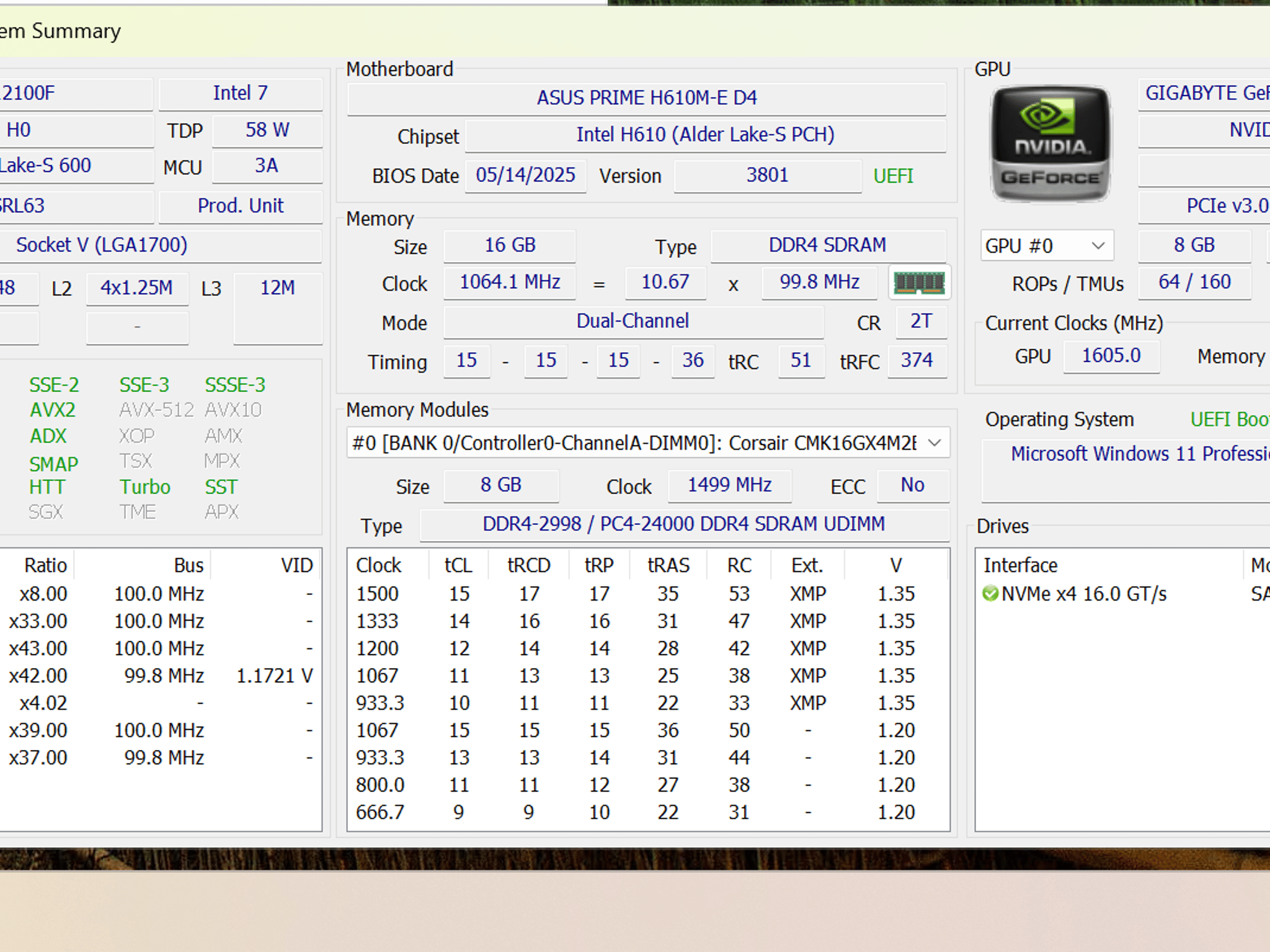Click the ADX feature label
1270x952 pixels.
point(48,436)
